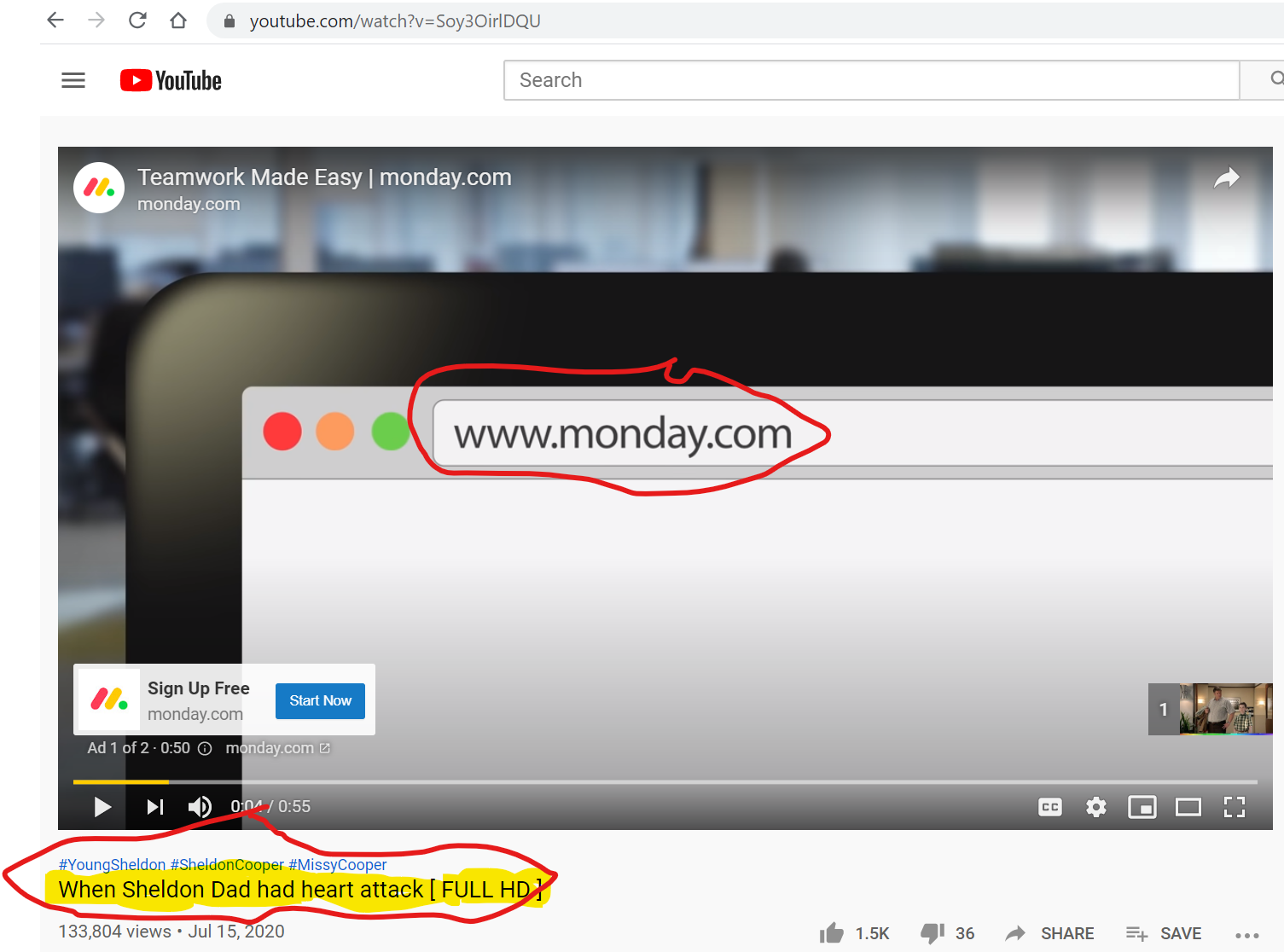1284x952 pixels.
Task: Click the share arrow in the video corner
Action: point(1226,177)
